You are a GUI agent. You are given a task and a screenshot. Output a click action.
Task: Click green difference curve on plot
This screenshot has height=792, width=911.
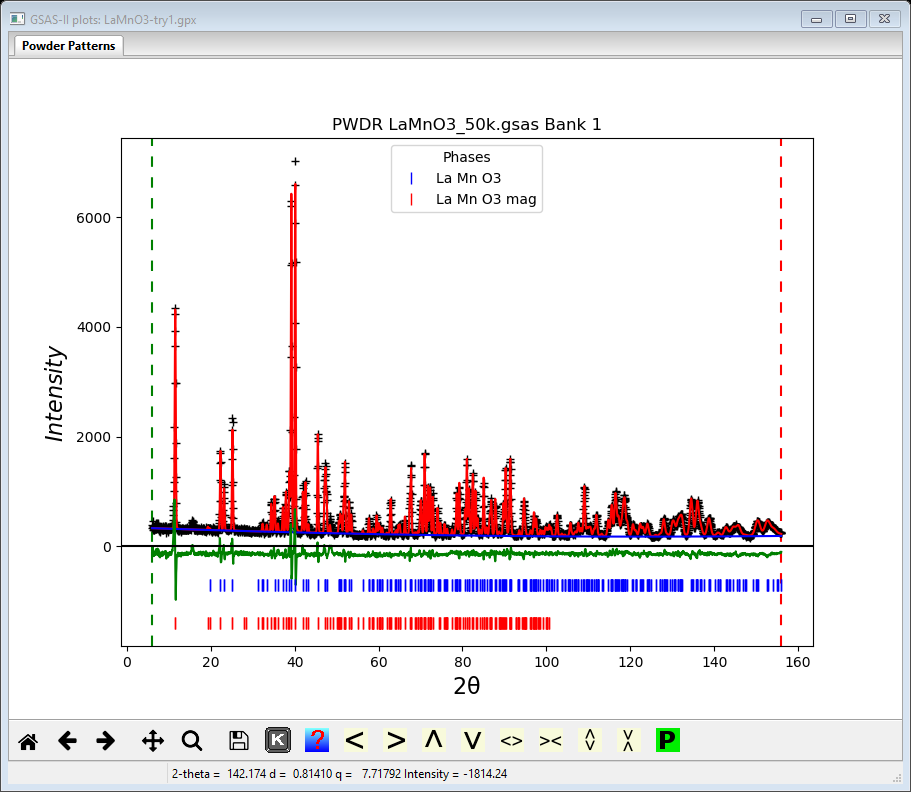(x=465, y=554)
